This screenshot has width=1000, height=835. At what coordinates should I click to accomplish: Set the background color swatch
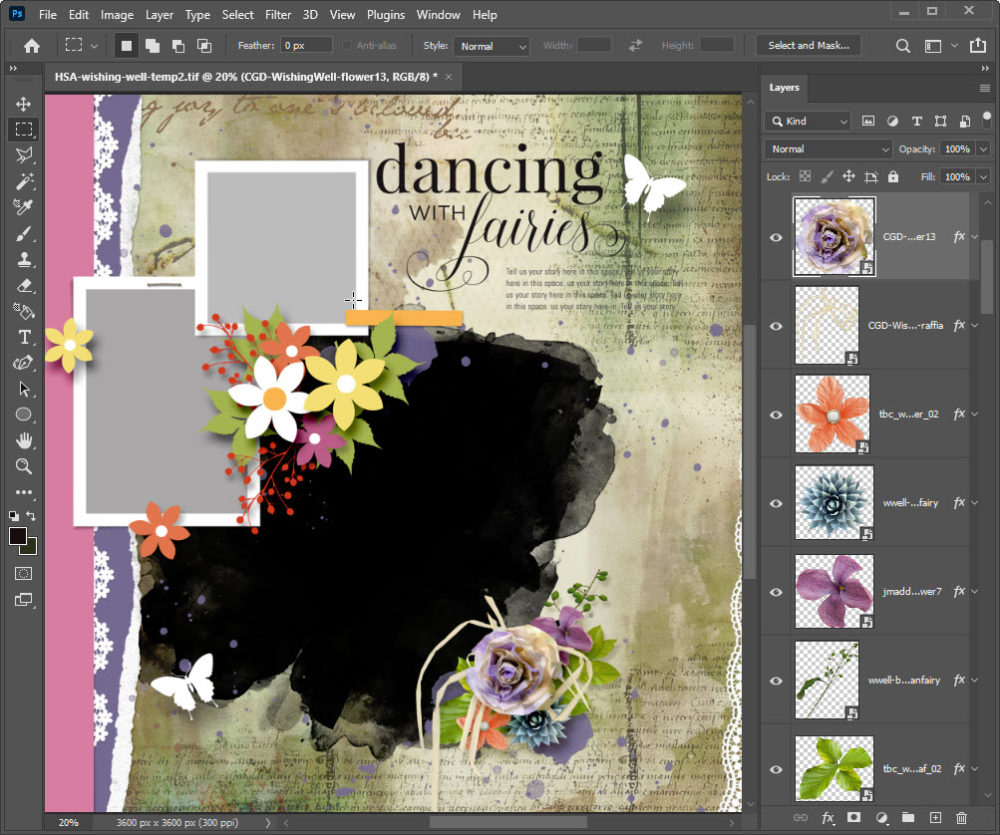[29, 547]
